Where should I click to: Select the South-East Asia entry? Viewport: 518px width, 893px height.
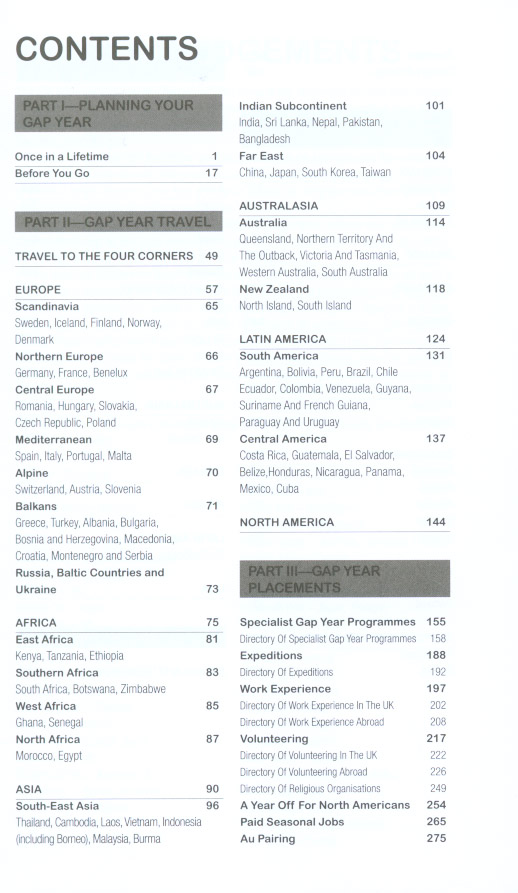(x=118, y=806)
